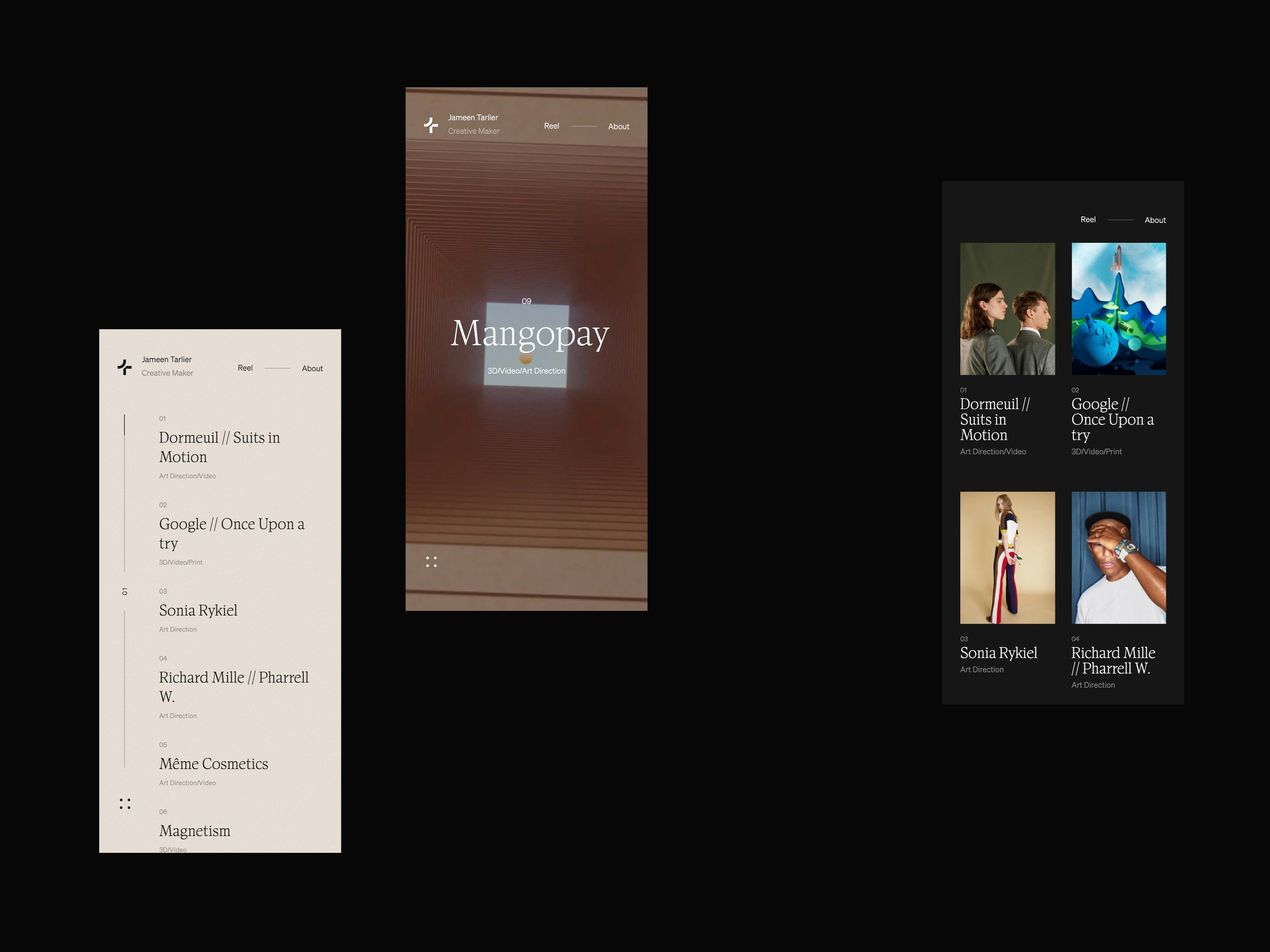Toggle About navigation link dark panel

coord(1154,221)
